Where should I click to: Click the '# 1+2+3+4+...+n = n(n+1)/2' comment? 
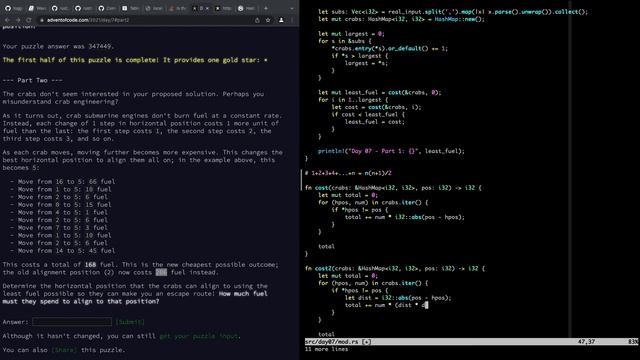click(x=348, y=173)
